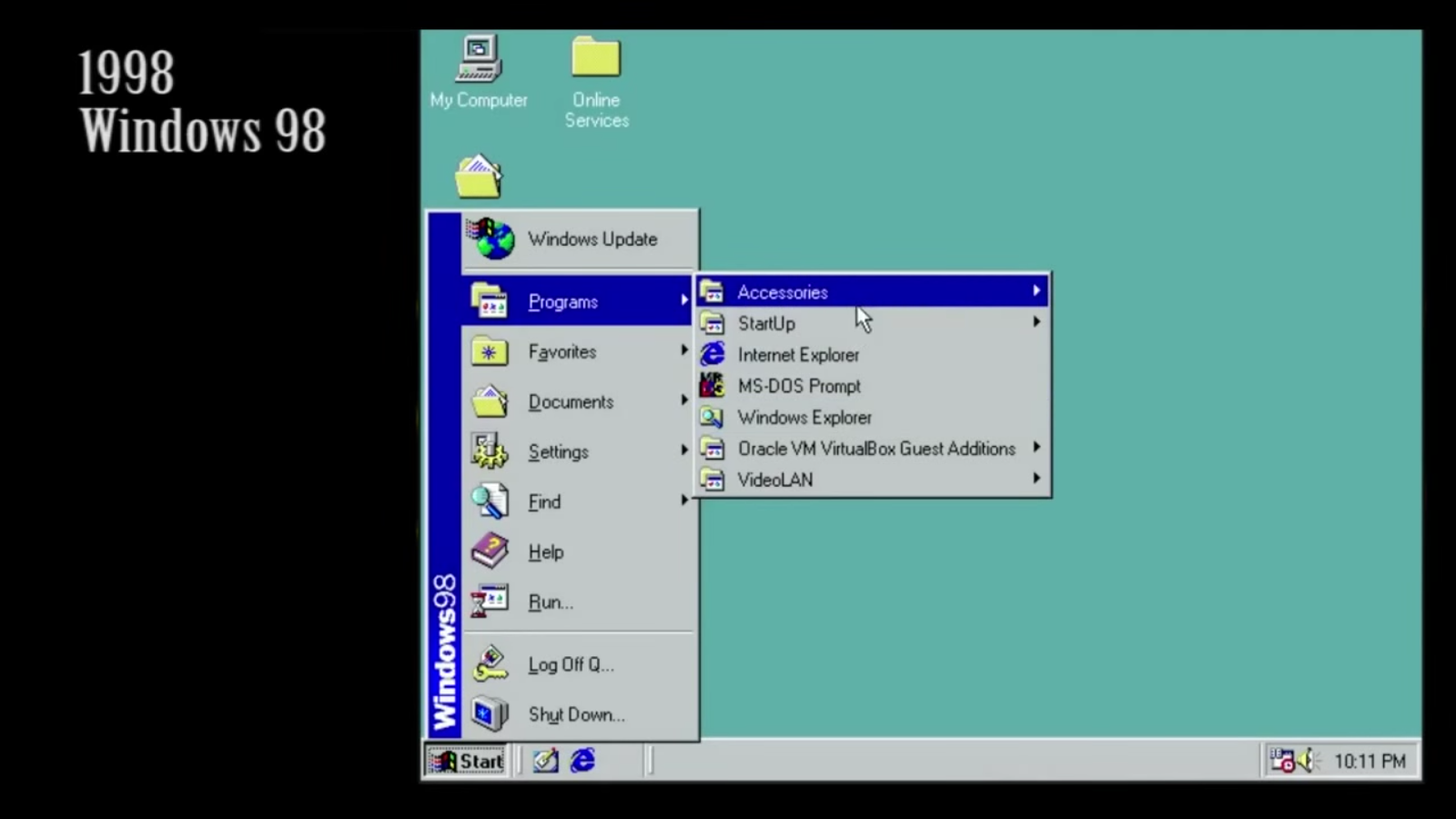1456x819 pixels.
Task: Click the Programs folder icon
Action: [490, 301]
